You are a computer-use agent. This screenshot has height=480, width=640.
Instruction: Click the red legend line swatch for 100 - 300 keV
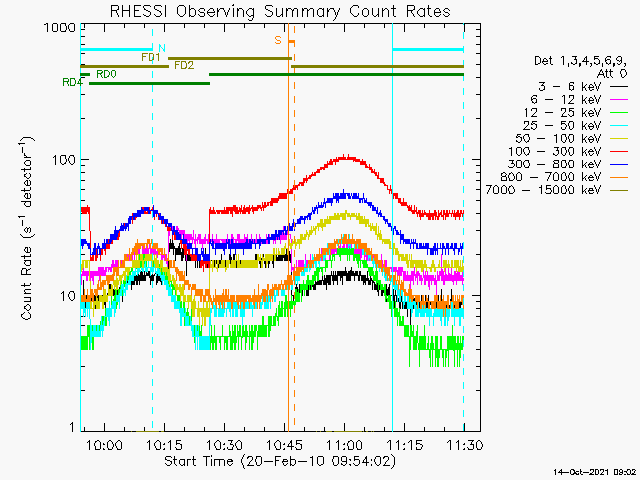[619, 152]
